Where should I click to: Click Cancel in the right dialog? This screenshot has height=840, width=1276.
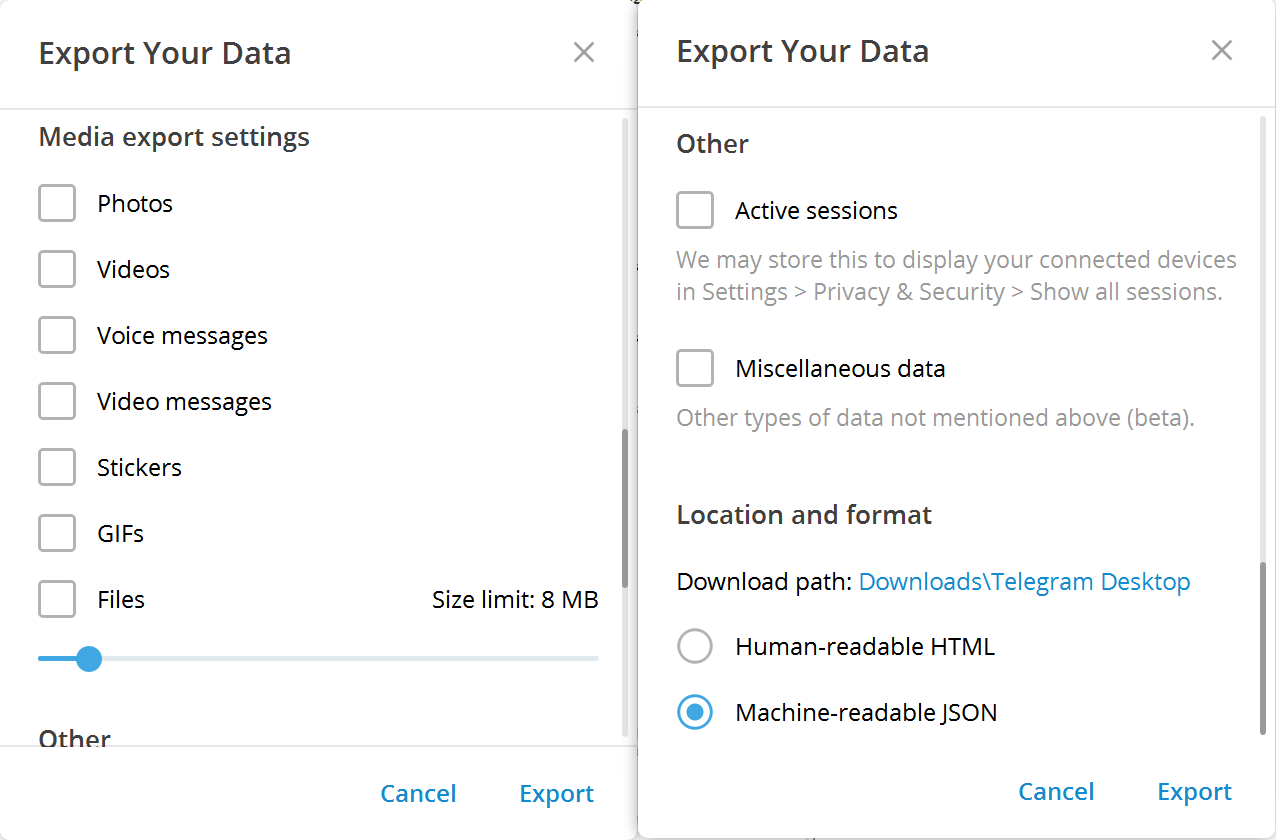click(1056, 792)
